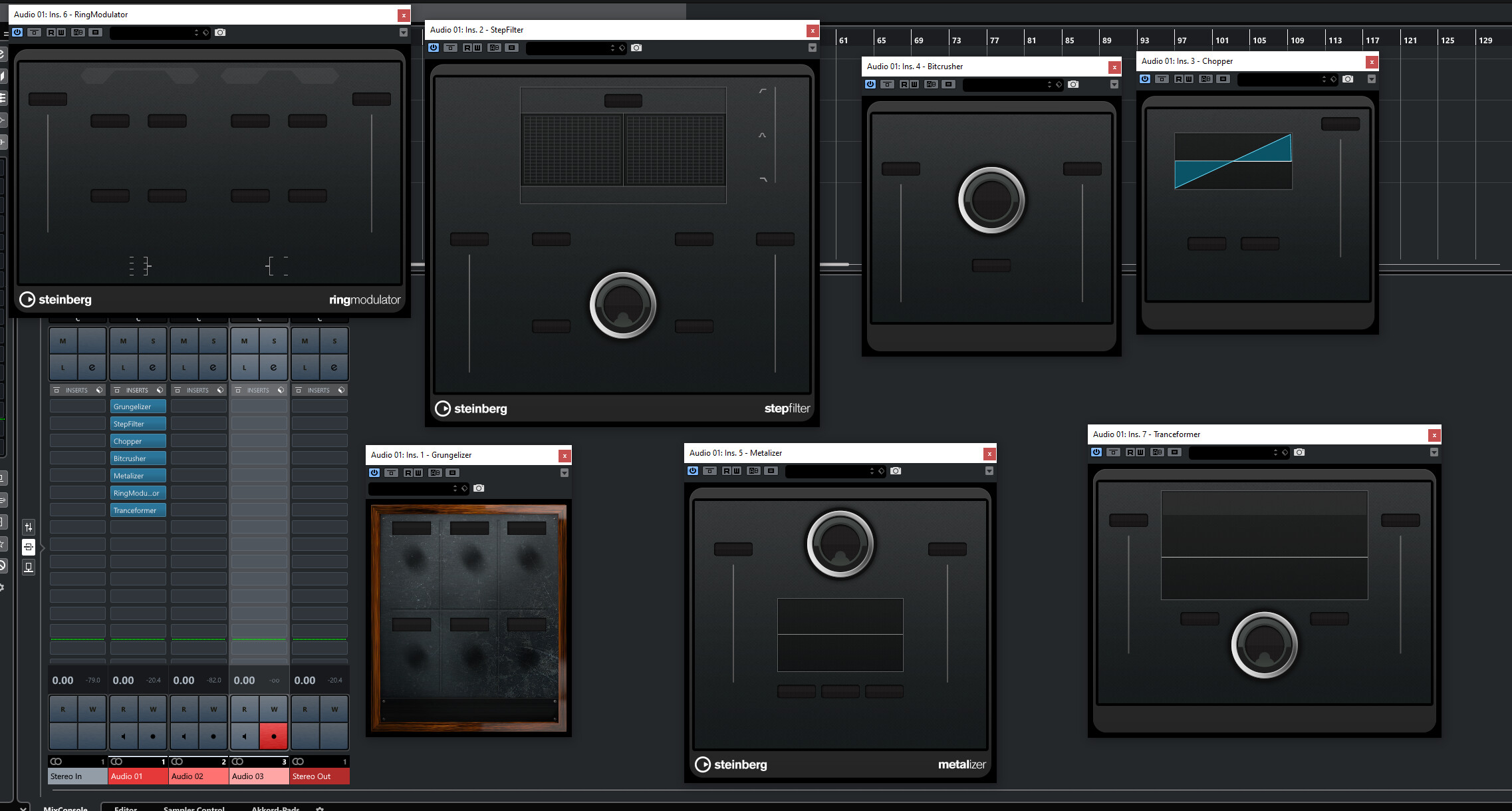The width and height of the screenshot is (1512, 811).
Task: Select the Bitcrusher insert slot
Action: click(138, 458)
